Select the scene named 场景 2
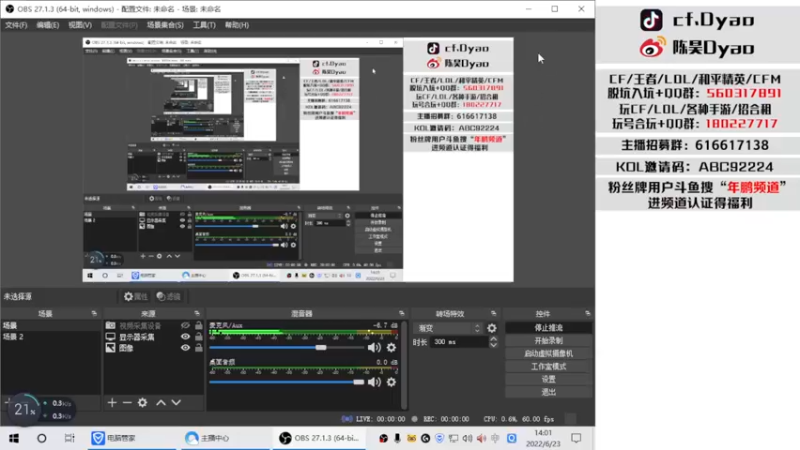 pos(51,337)
